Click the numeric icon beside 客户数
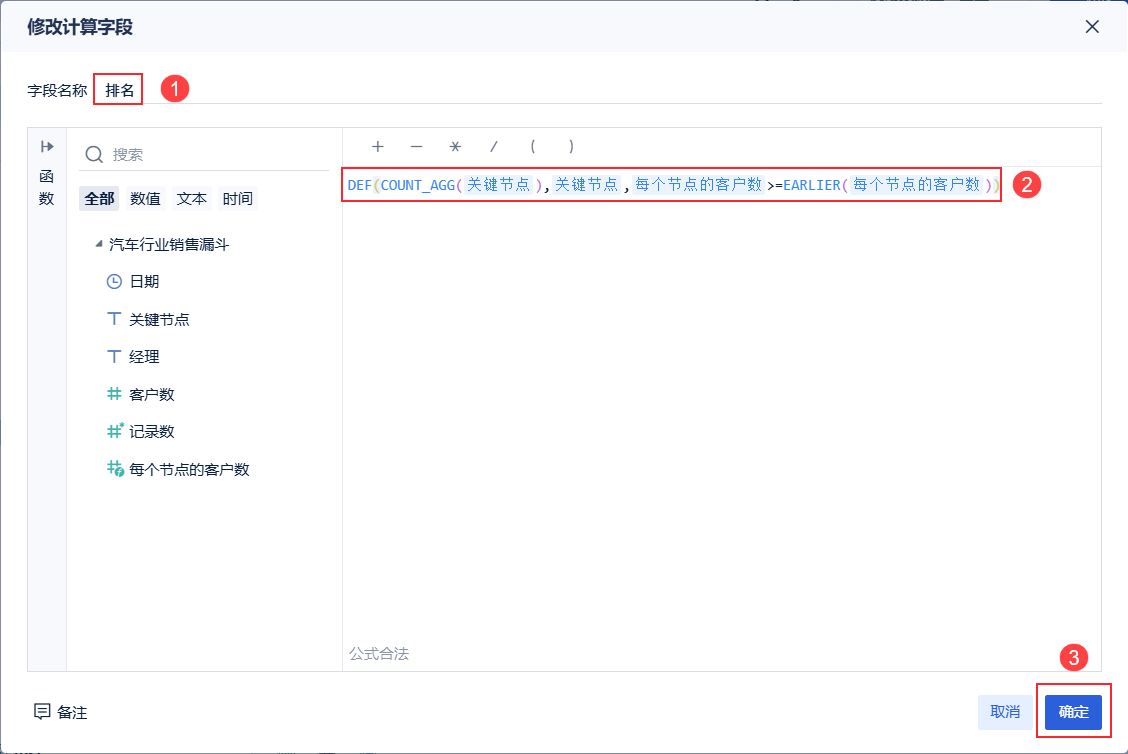Viewport: 1128px width, 754px height. tap(113, 393)
